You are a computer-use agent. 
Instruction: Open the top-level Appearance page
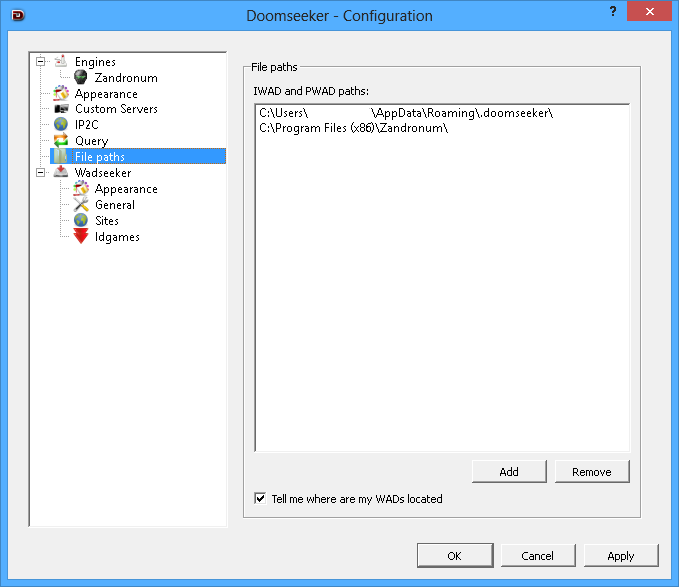pos(106,94)
